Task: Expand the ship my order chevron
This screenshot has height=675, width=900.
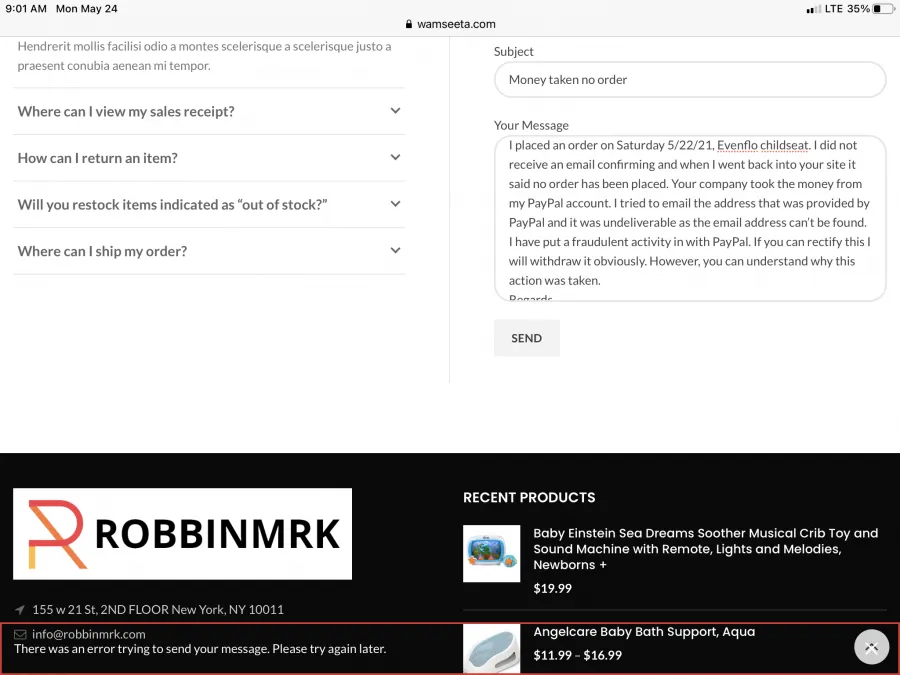Action: [395, 250]
